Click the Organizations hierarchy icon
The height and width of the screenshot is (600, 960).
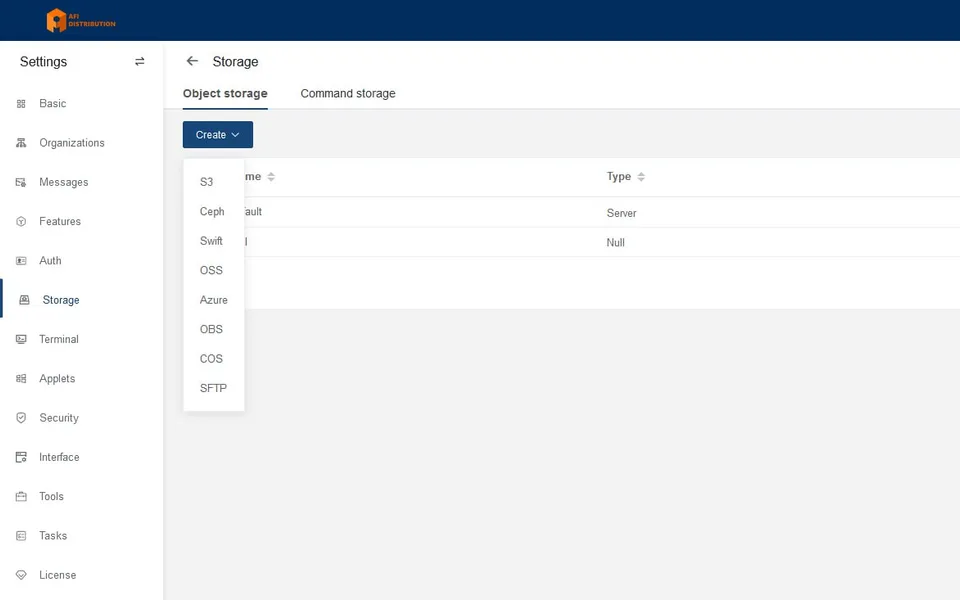[21, 143]
